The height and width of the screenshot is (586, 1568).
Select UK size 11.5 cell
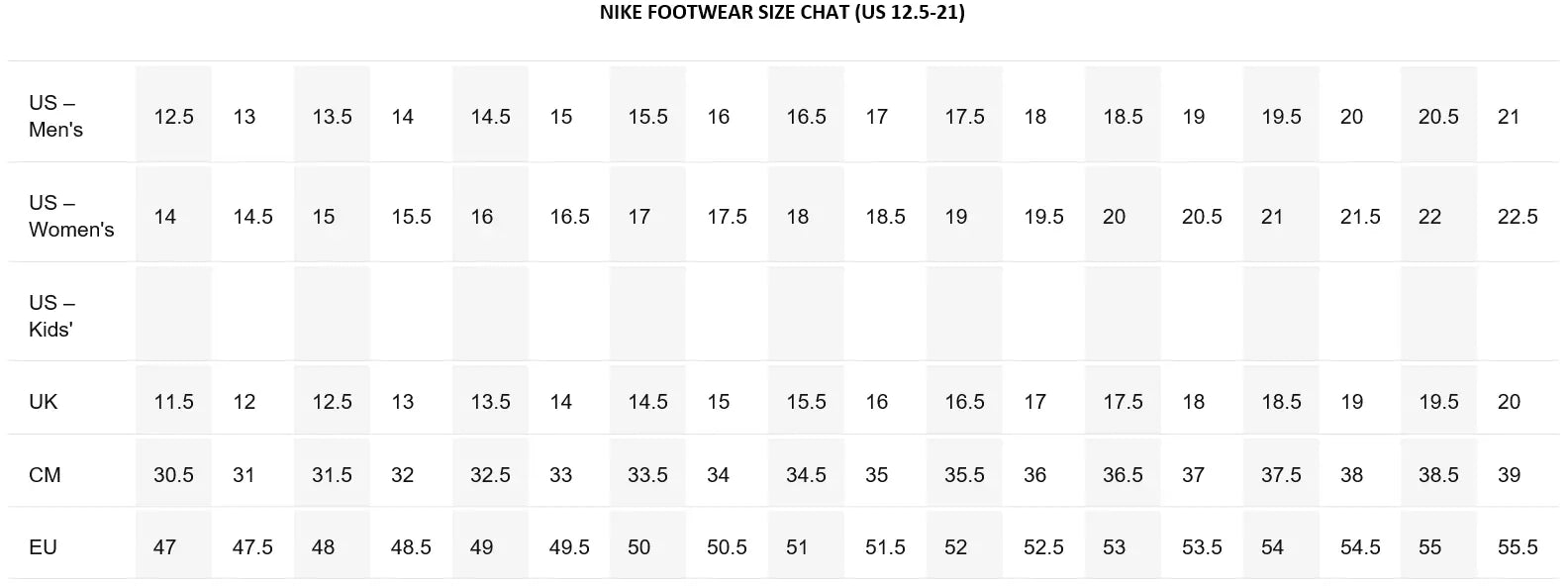click(x=173, y=402)
